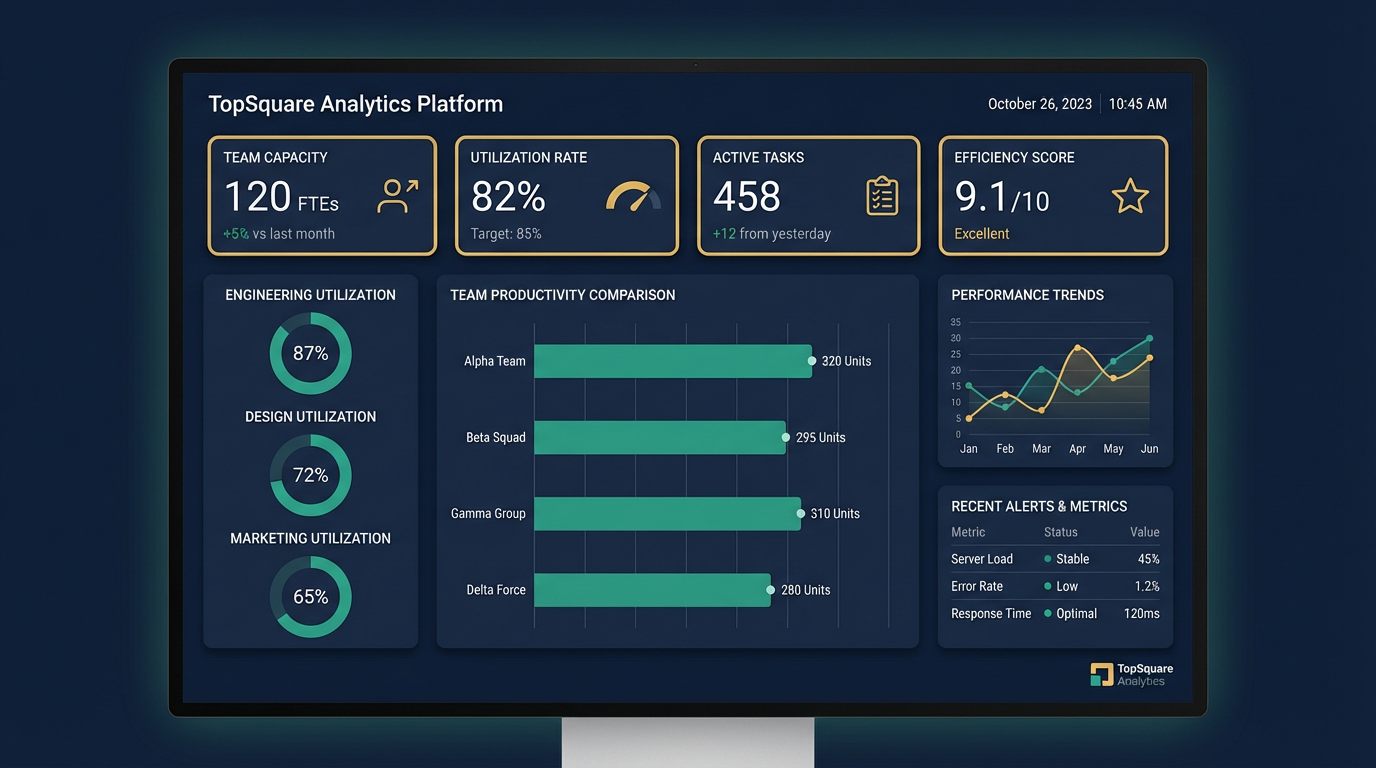
Task: Click the Target: 85% link text
Action: coord(506,233)
